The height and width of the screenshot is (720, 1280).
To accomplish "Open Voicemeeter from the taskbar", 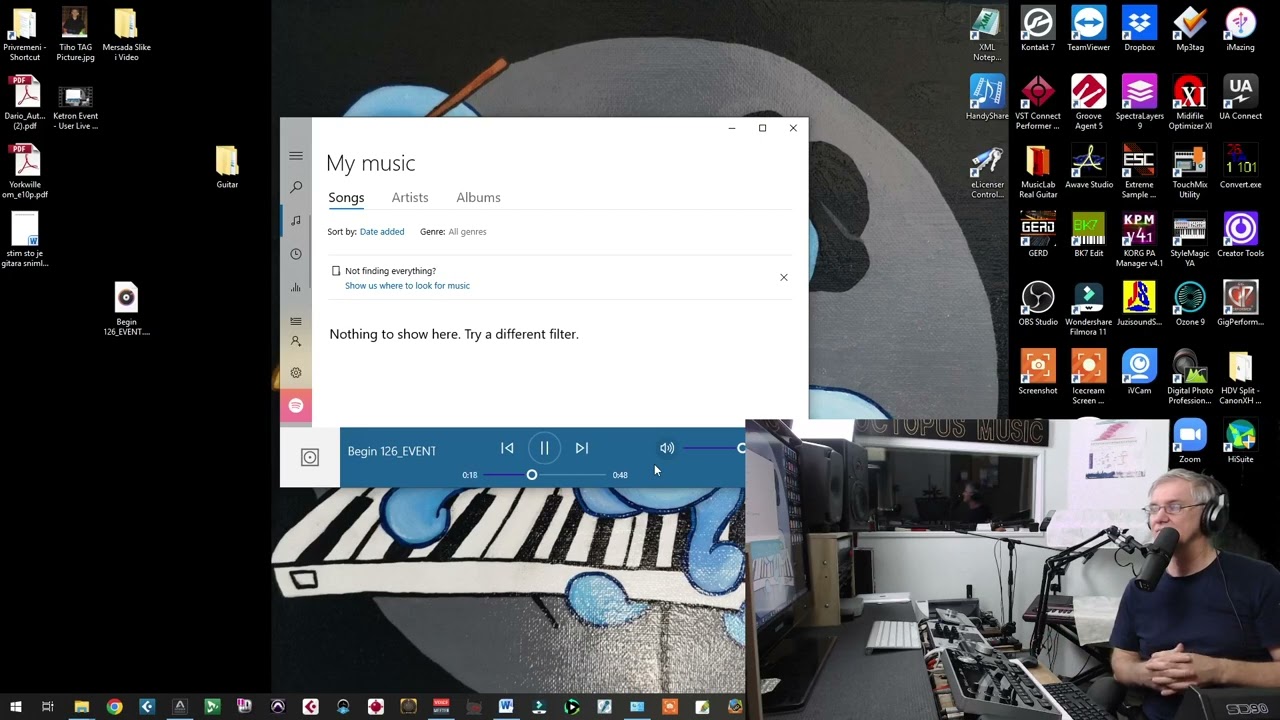I will point(441,707).
